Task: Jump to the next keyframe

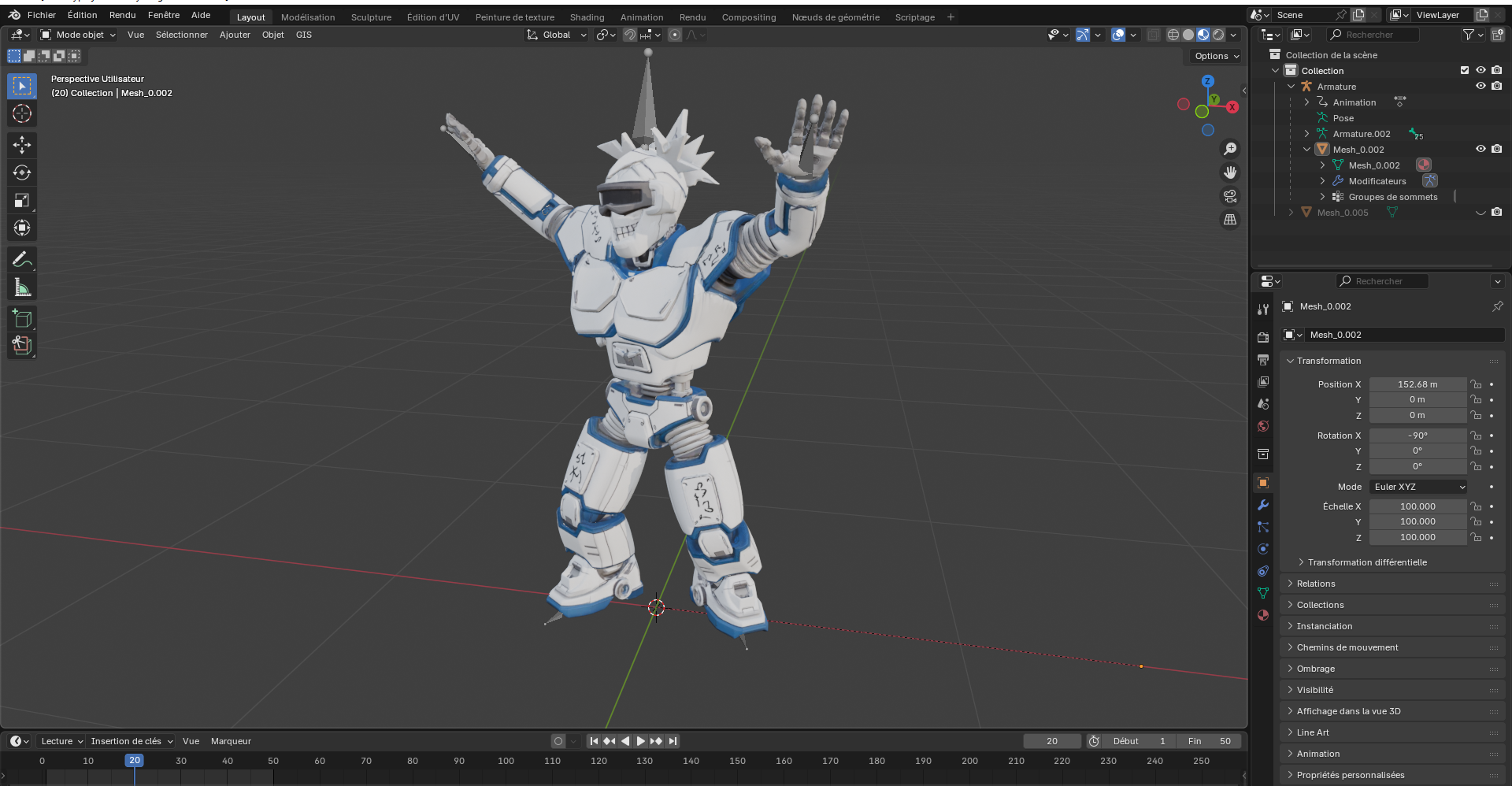Action: click(656, 741)
